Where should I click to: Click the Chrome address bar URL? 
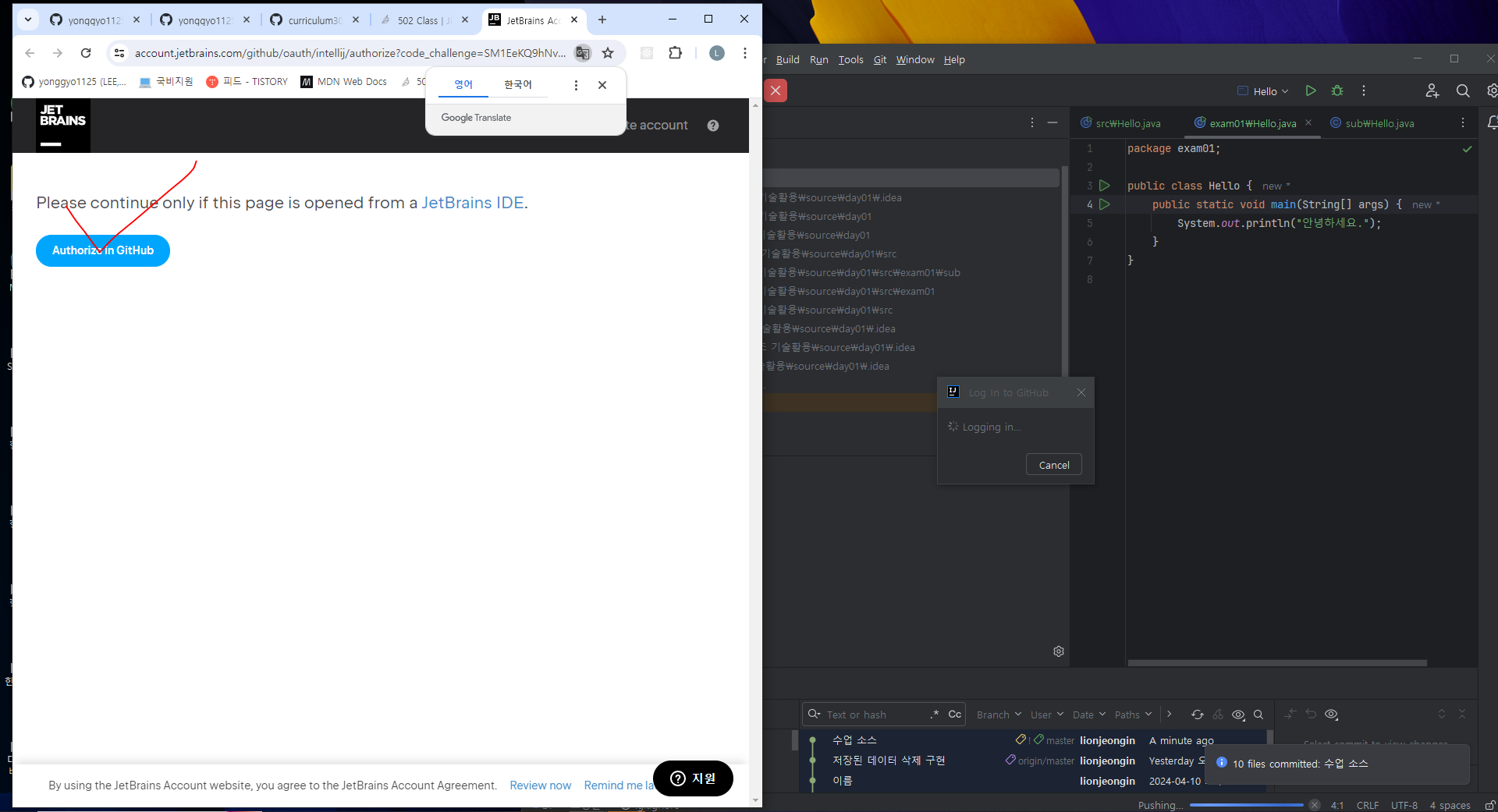350,53
